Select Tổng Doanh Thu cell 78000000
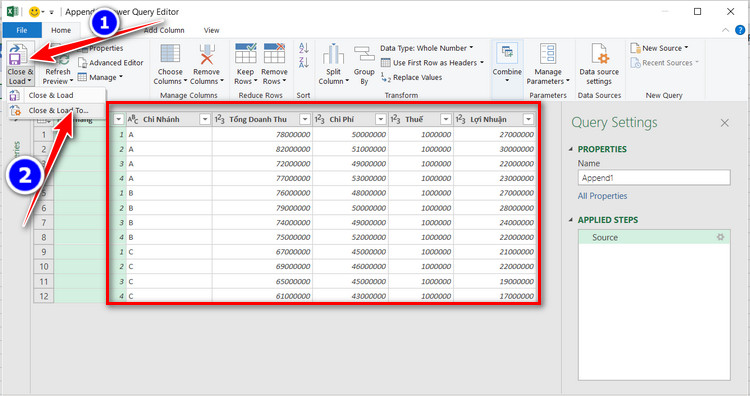Screen dimensions: 750x396 point(262,134)
